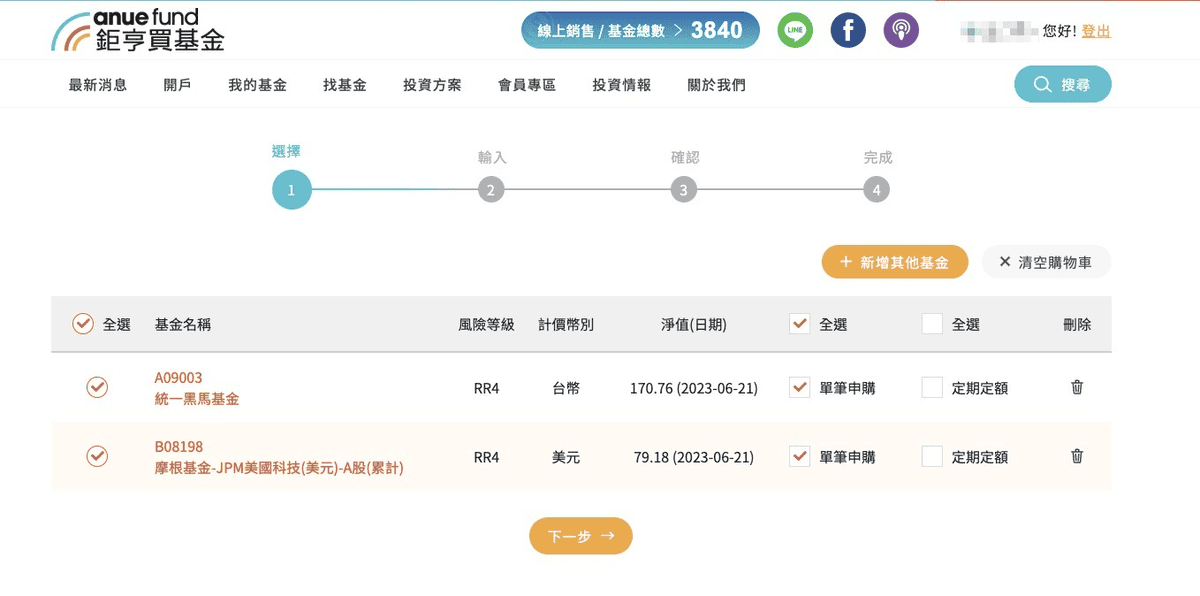Proceed with 下一步 button
The height and width of the screenshot is (596, 1200).
coord(581,536)
